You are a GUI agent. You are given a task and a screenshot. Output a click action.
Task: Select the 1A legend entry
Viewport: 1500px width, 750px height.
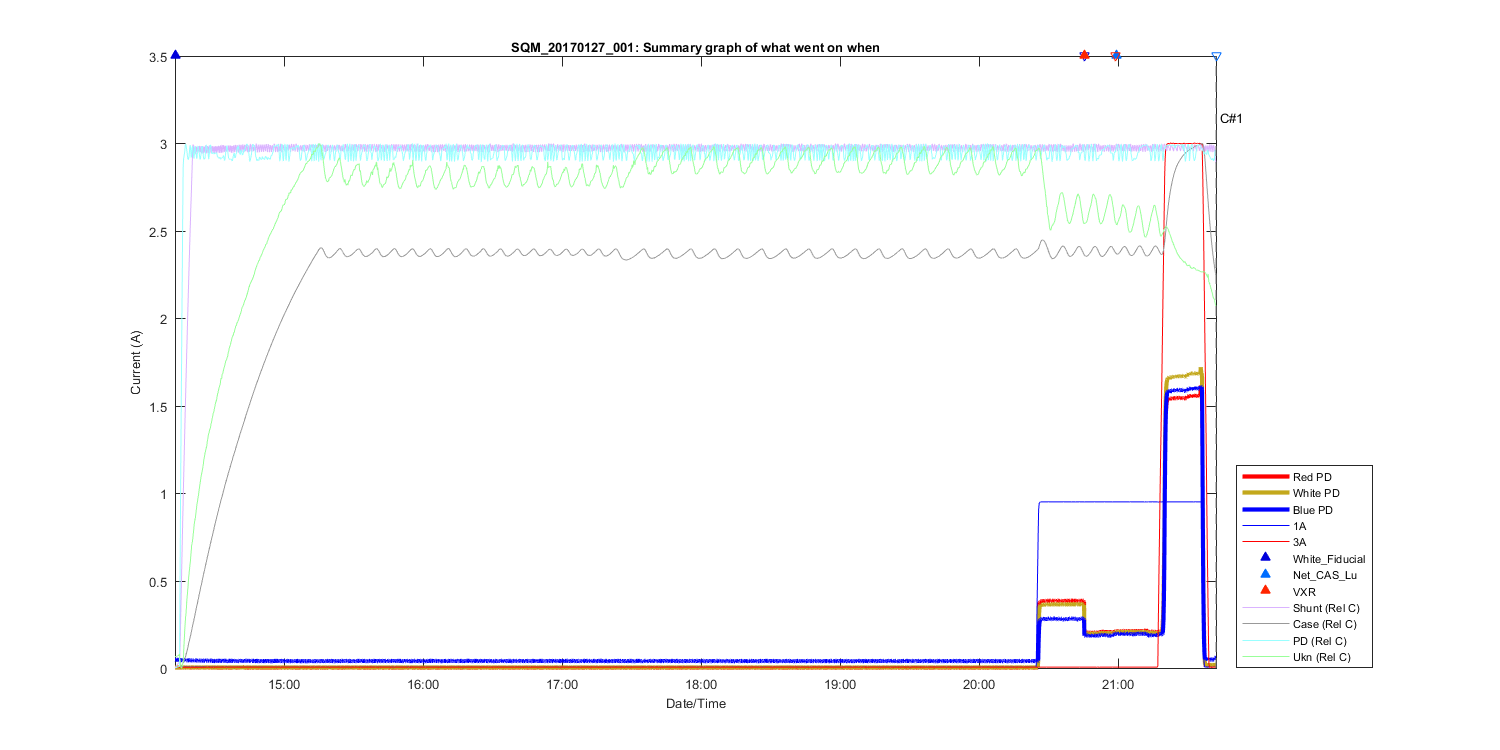point(1299,526)
